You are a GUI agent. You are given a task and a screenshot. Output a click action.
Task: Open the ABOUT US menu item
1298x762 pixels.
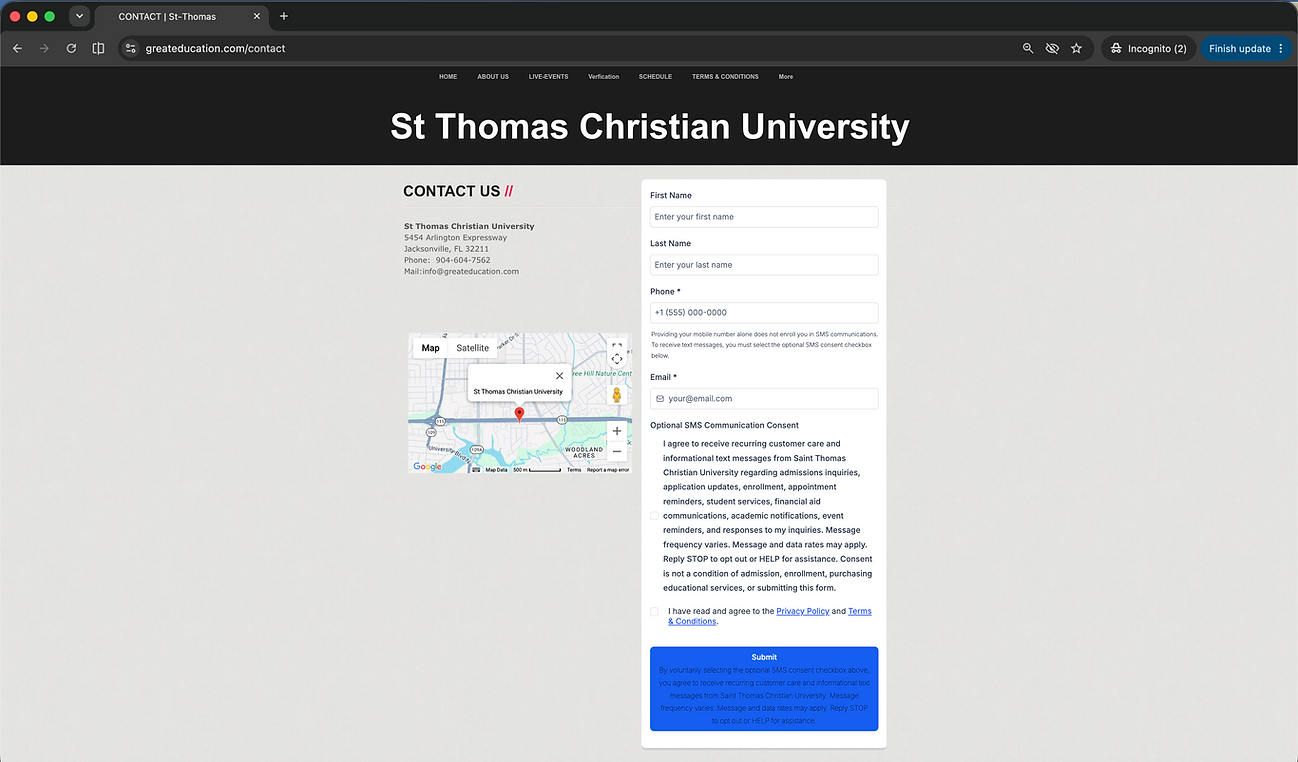[x=493, y=77]
